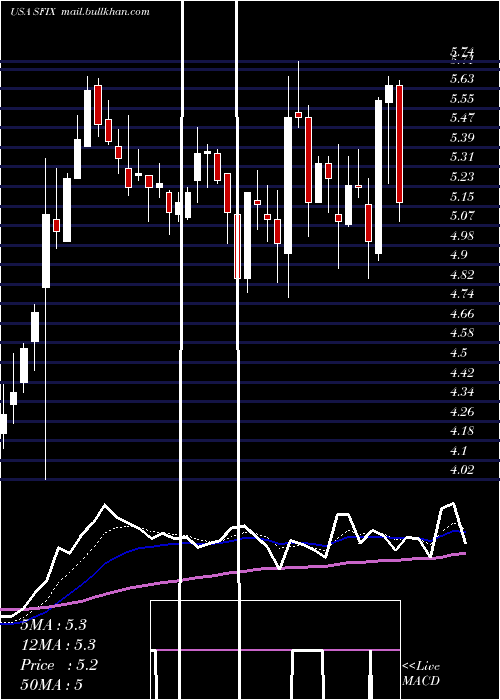Select the 5.23 price axis label
Image resolution: width=500 pixels, height=700 pixels.
coord(462,176)
